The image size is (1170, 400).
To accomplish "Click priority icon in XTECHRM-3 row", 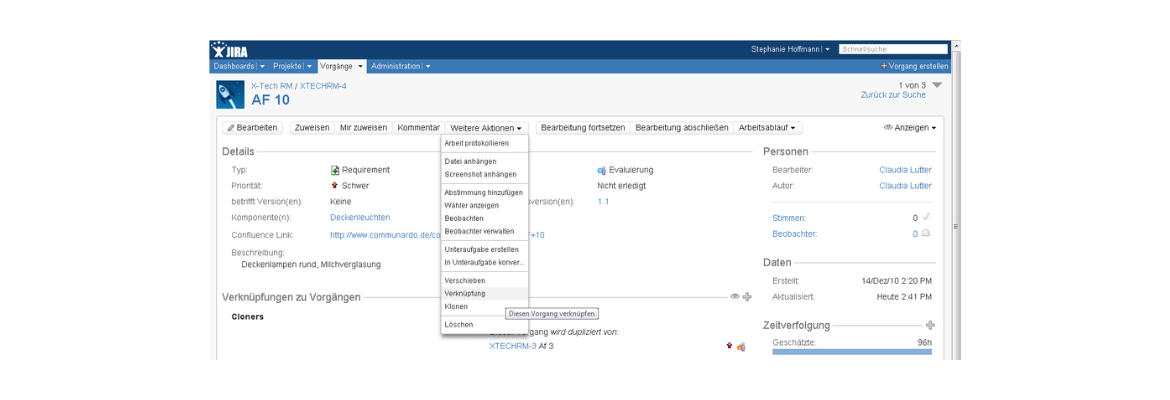I will (x=729, y=346).
